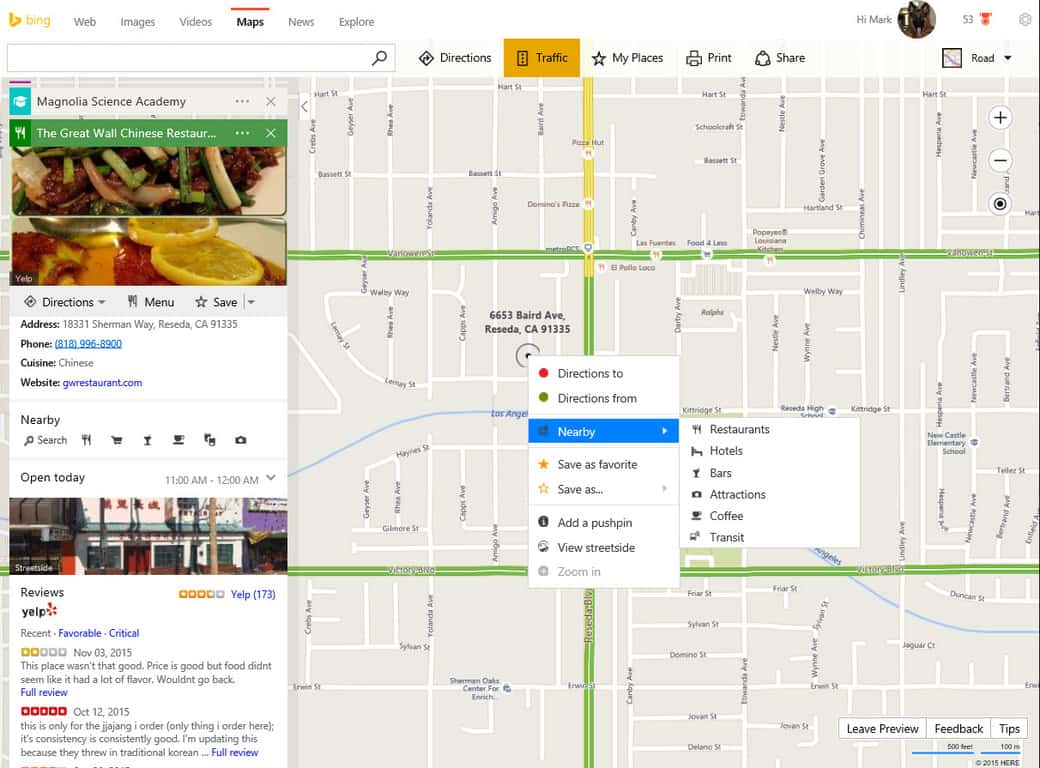The image size is (1040, 768).
Task: Open the restaurant Menu
Action: 151,302
